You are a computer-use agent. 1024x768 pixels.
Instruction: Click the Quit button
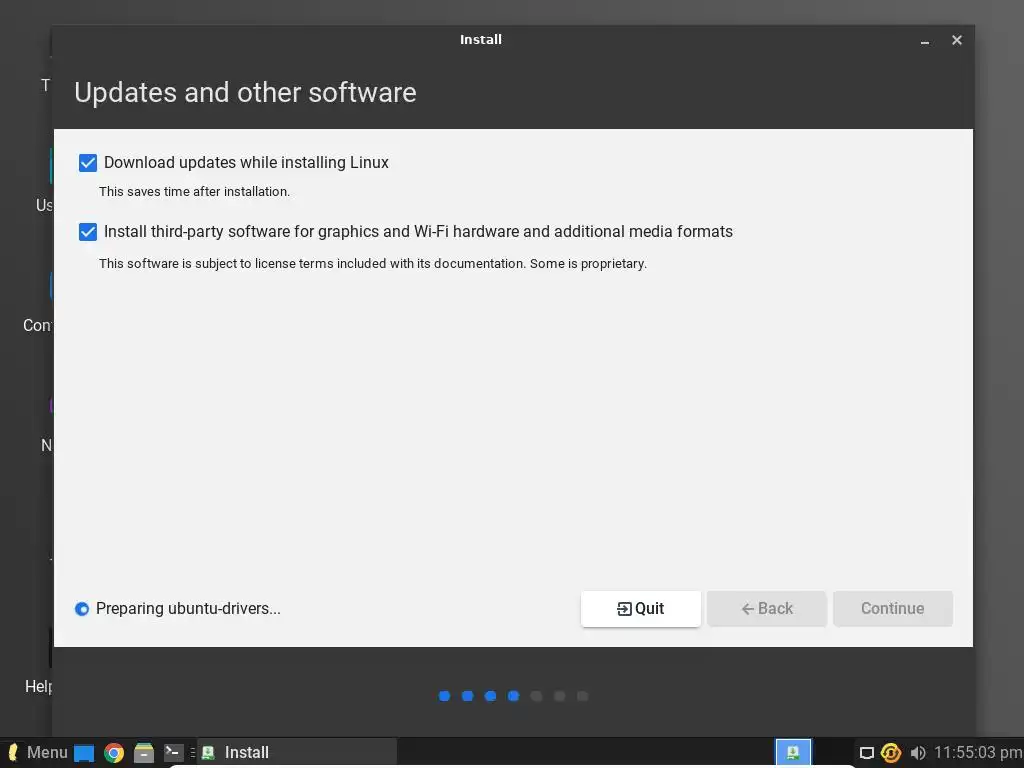click(x=640, y=609)
